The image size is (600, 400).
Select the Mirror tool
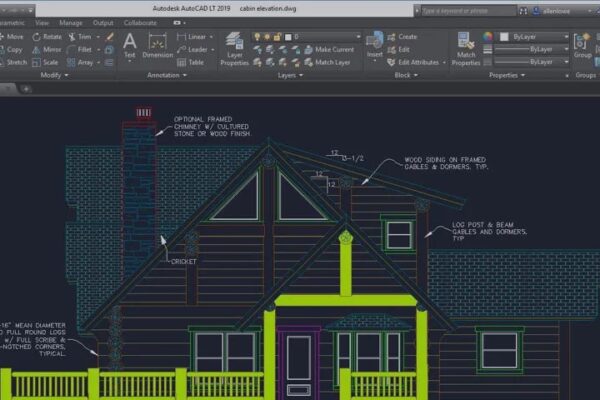pyautogui.click(x=47, y=49)
